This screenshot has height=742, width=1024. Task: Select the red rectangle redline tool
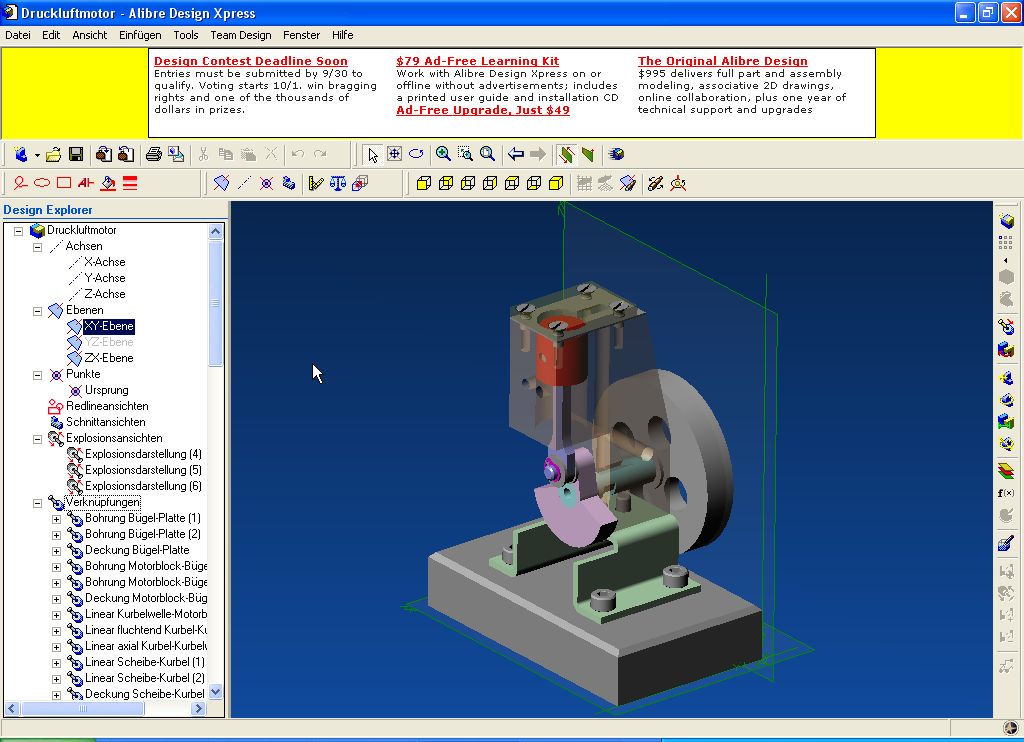tap(64, 184)
